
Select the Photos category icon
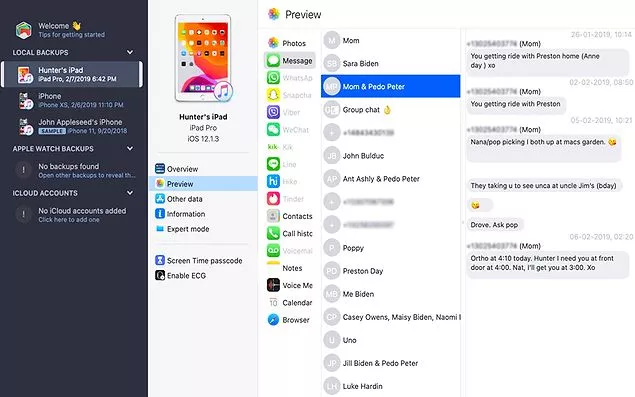point(273,43)
